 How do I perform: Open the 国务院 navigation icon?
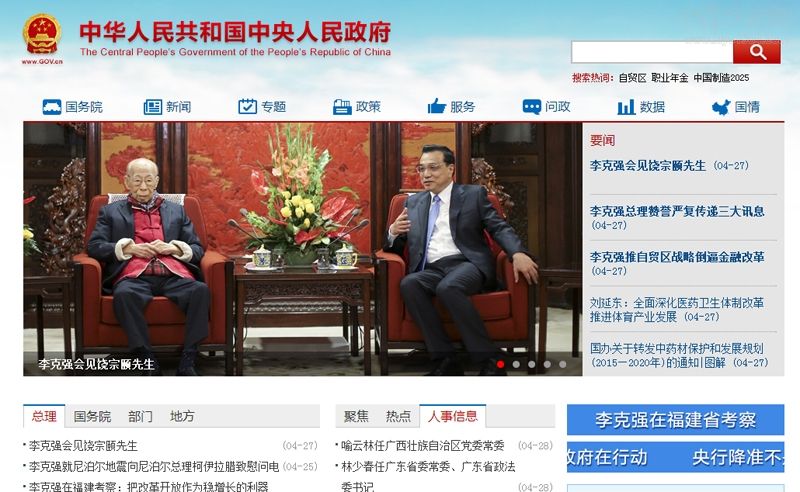pos(52,107)
